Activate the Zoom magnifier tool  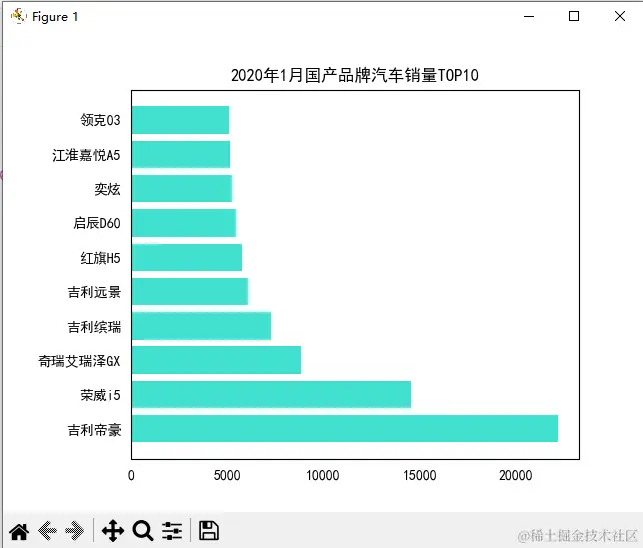click(143, 530)
